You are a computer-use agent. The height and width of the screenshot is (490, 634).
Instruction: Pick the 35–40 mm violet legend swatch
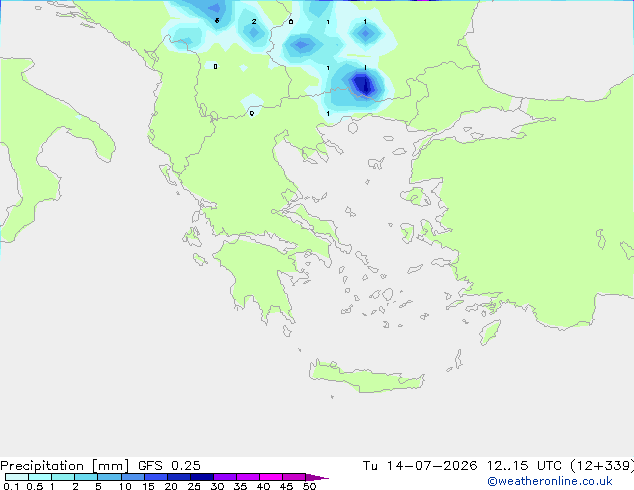[x=248, y=477]
